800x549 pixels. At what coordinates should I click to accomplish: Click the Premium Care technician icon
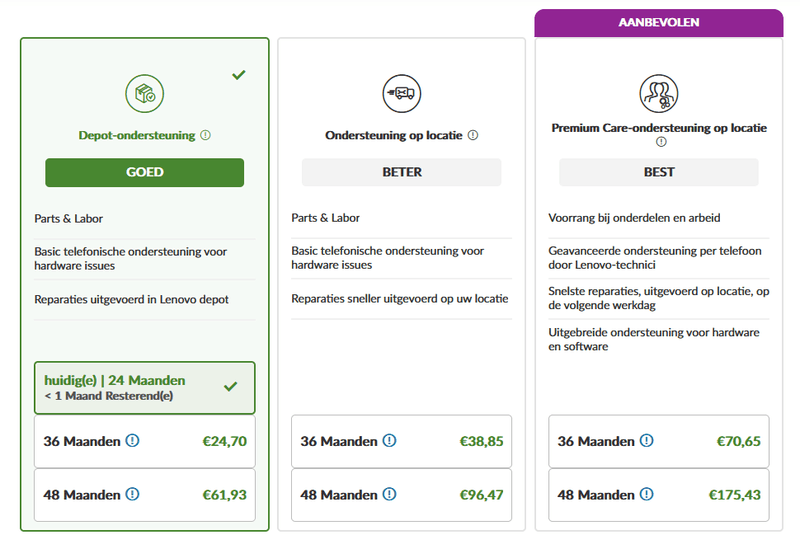pyautogui.click(x=659, y=94)
